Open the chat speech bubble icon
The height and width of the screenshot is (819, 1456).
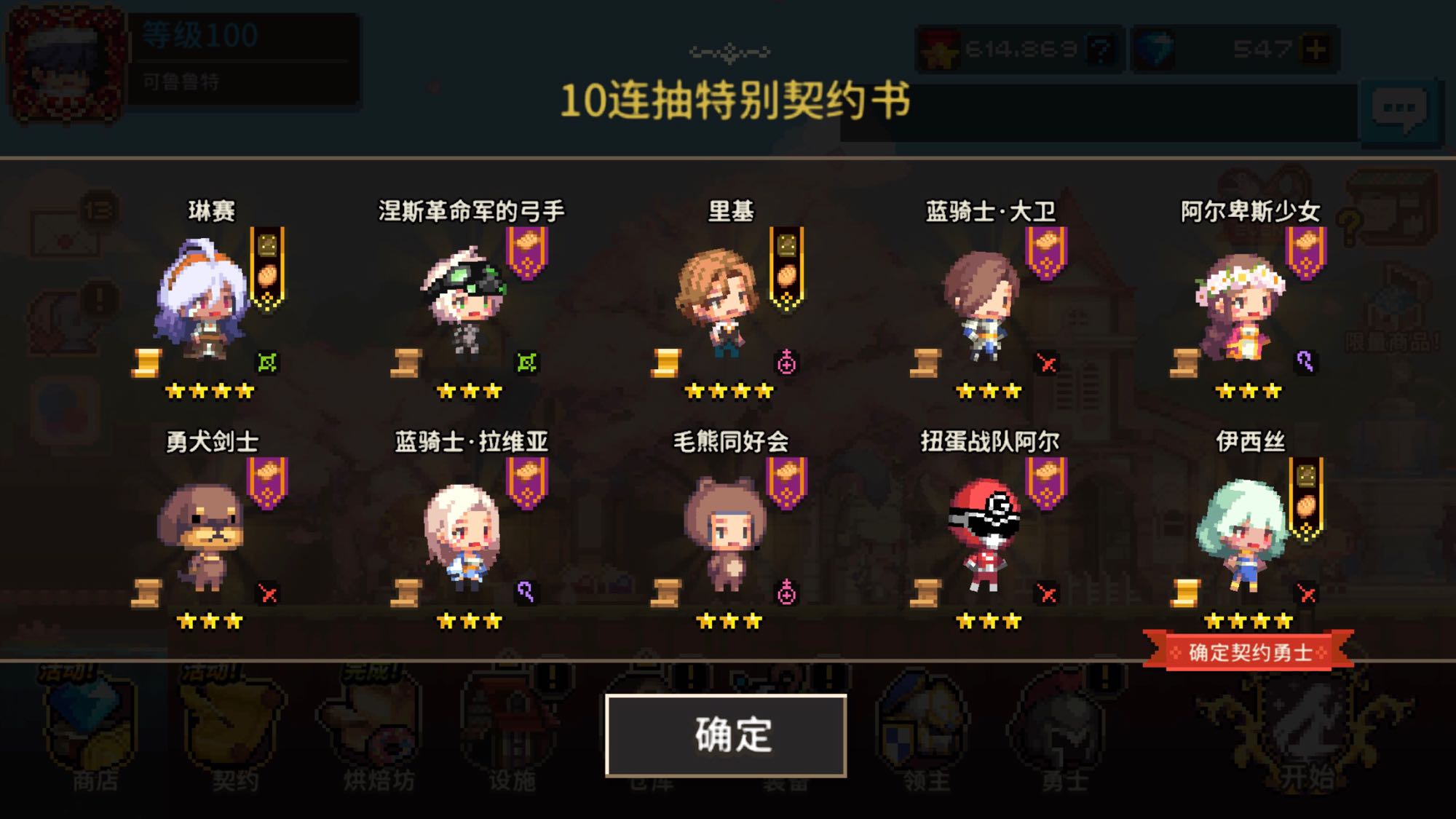click(x=1399, y=110)
